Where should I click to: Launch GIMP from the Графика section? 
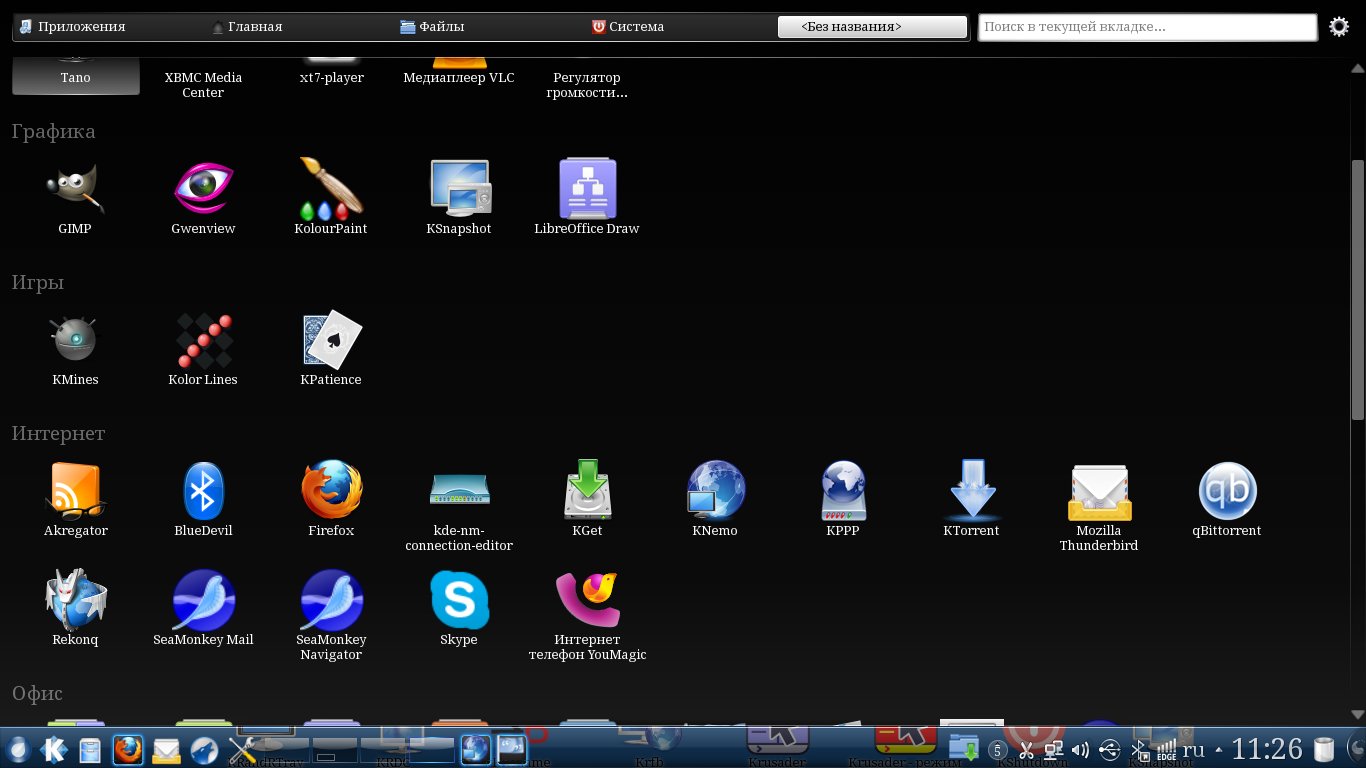pyautogui.click(x=75, y=198)
